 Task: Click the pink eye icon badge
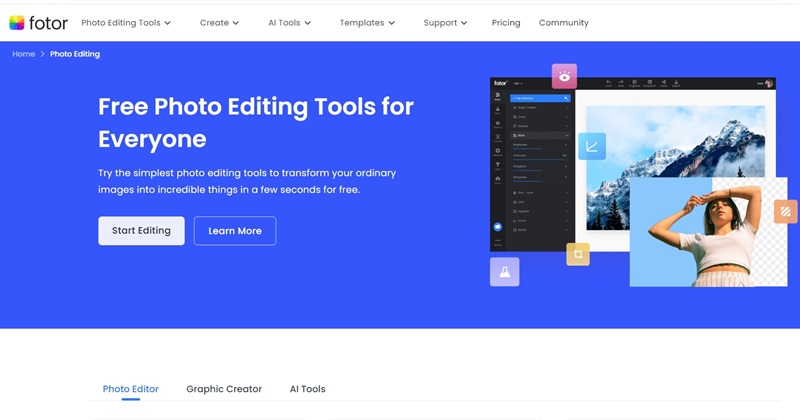(565, 76)
